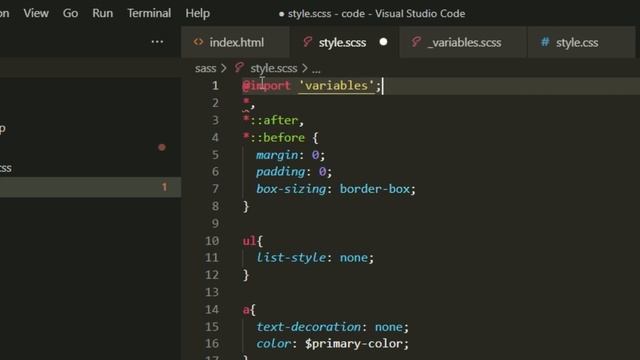Click the text-decoration property
The image size is (640, 360).
(309, 327)
